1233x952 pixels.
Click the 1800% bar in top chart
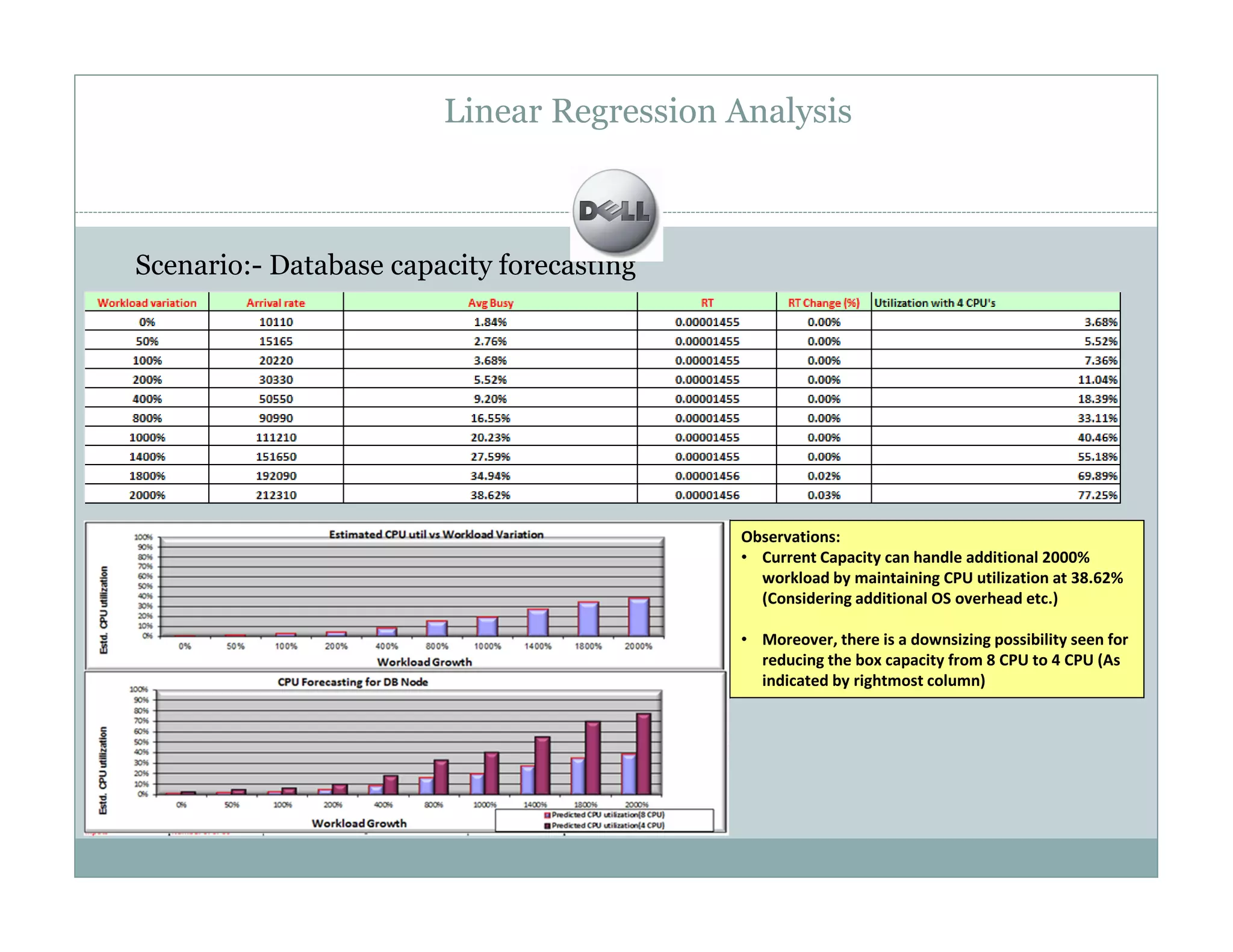click(x=588, y=619)
